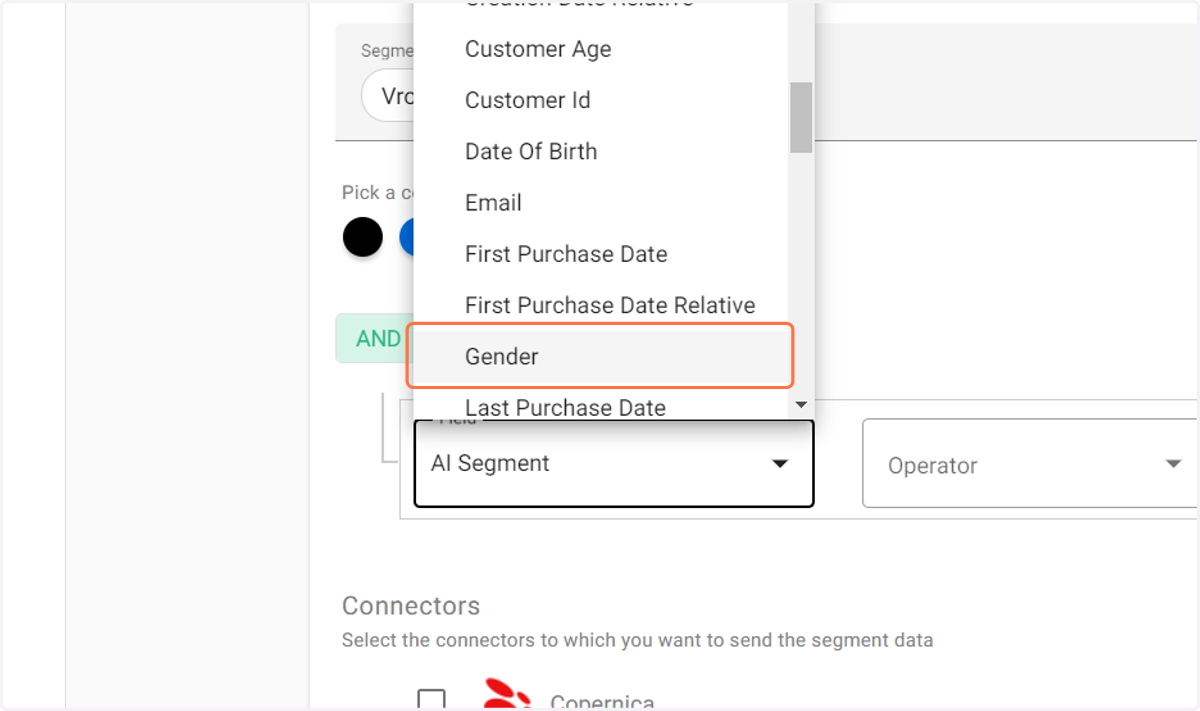Click dropdown list scroll-down arrow
Image resolution: width=1200 pixels, height=711 pixels.
(800, 405)
